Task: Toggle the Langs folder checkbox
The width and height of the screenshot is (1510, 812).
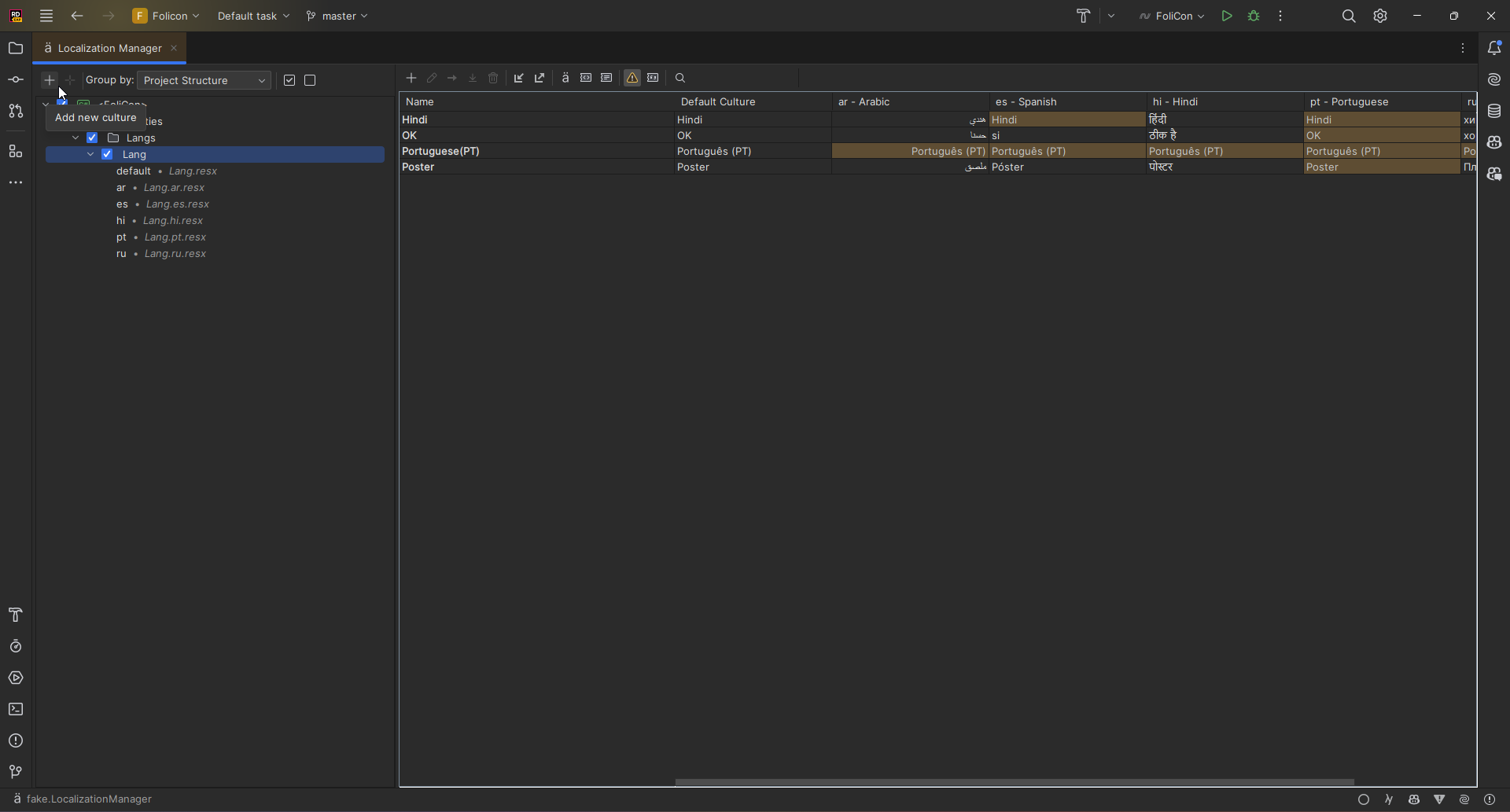Action: coord(92,138)
